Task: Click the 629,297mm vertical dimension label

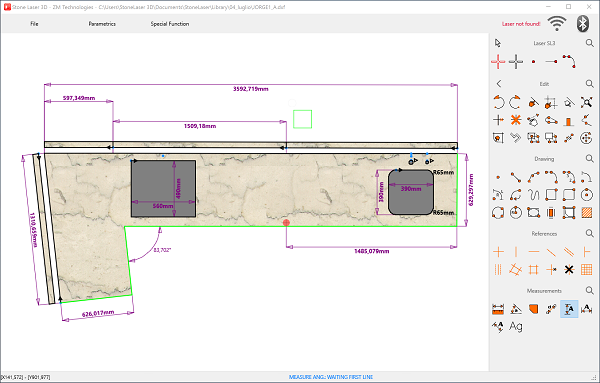Action: 471,190
